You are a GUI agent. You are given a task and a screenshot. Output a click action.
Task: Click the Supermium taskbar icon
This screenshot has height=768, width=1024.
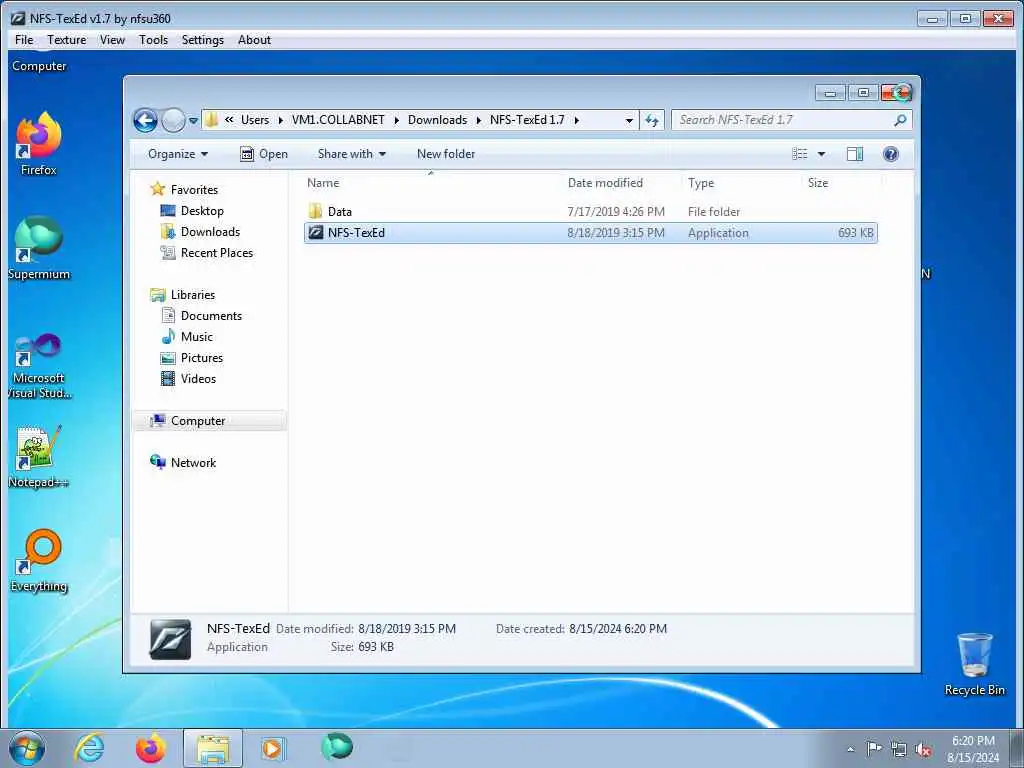pyautogui.click(x=337, y=746)
